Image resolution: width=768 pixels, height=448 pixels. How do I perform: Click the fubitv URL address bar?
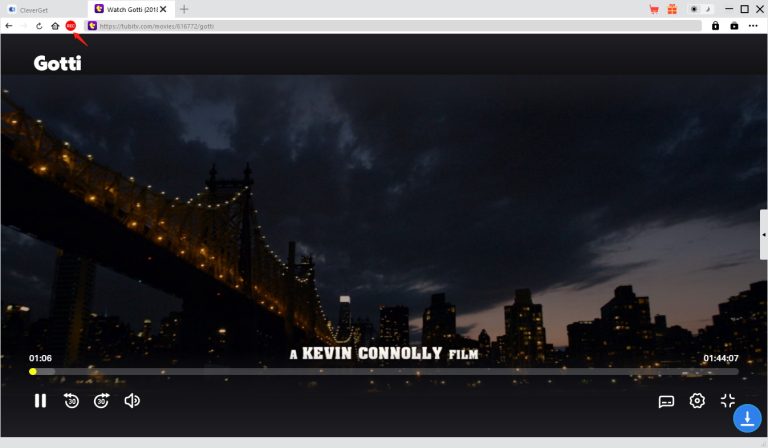click(x=400, y=26)
